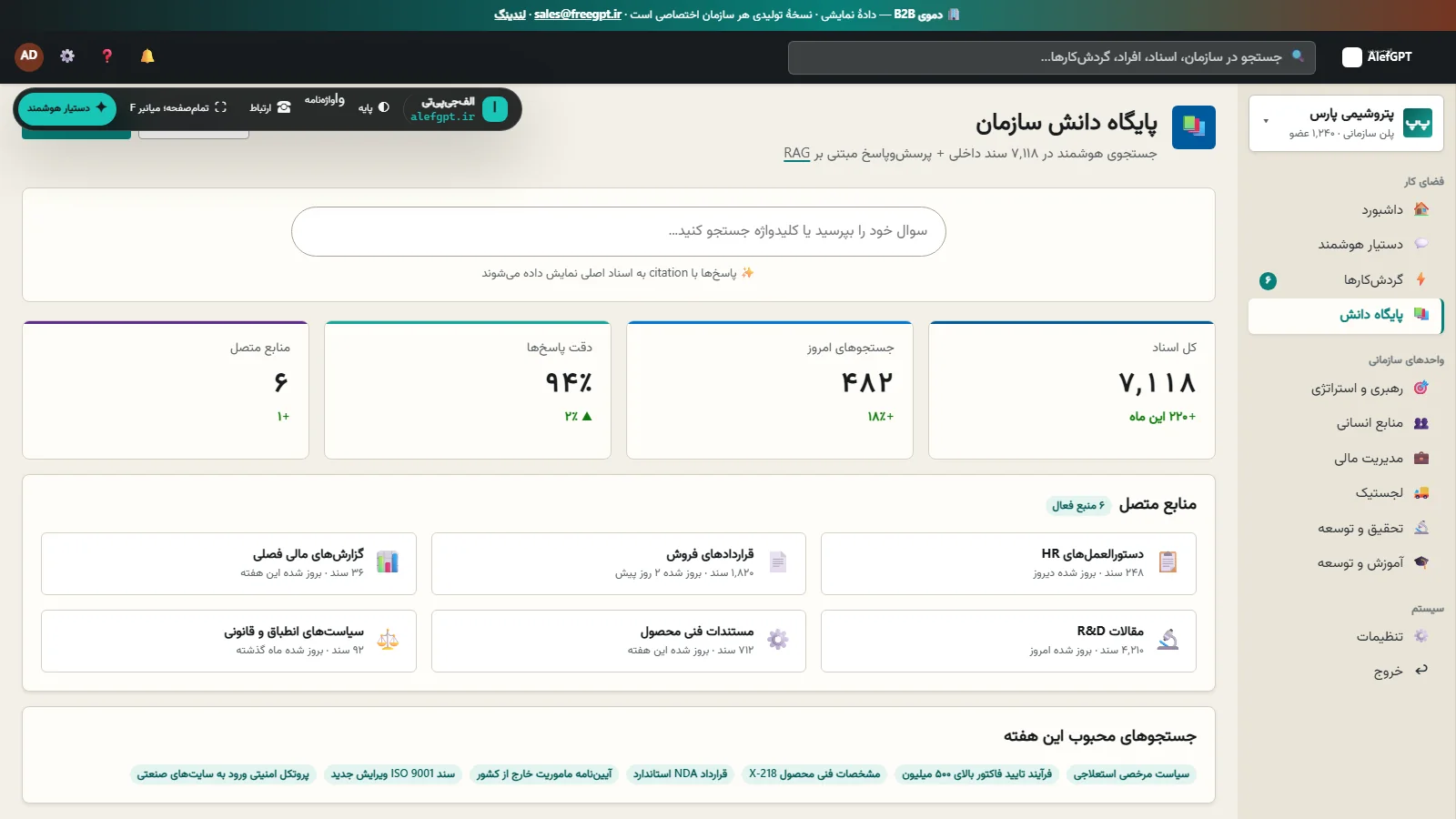Click the R&D articles microscope icon

point(1168,640)
